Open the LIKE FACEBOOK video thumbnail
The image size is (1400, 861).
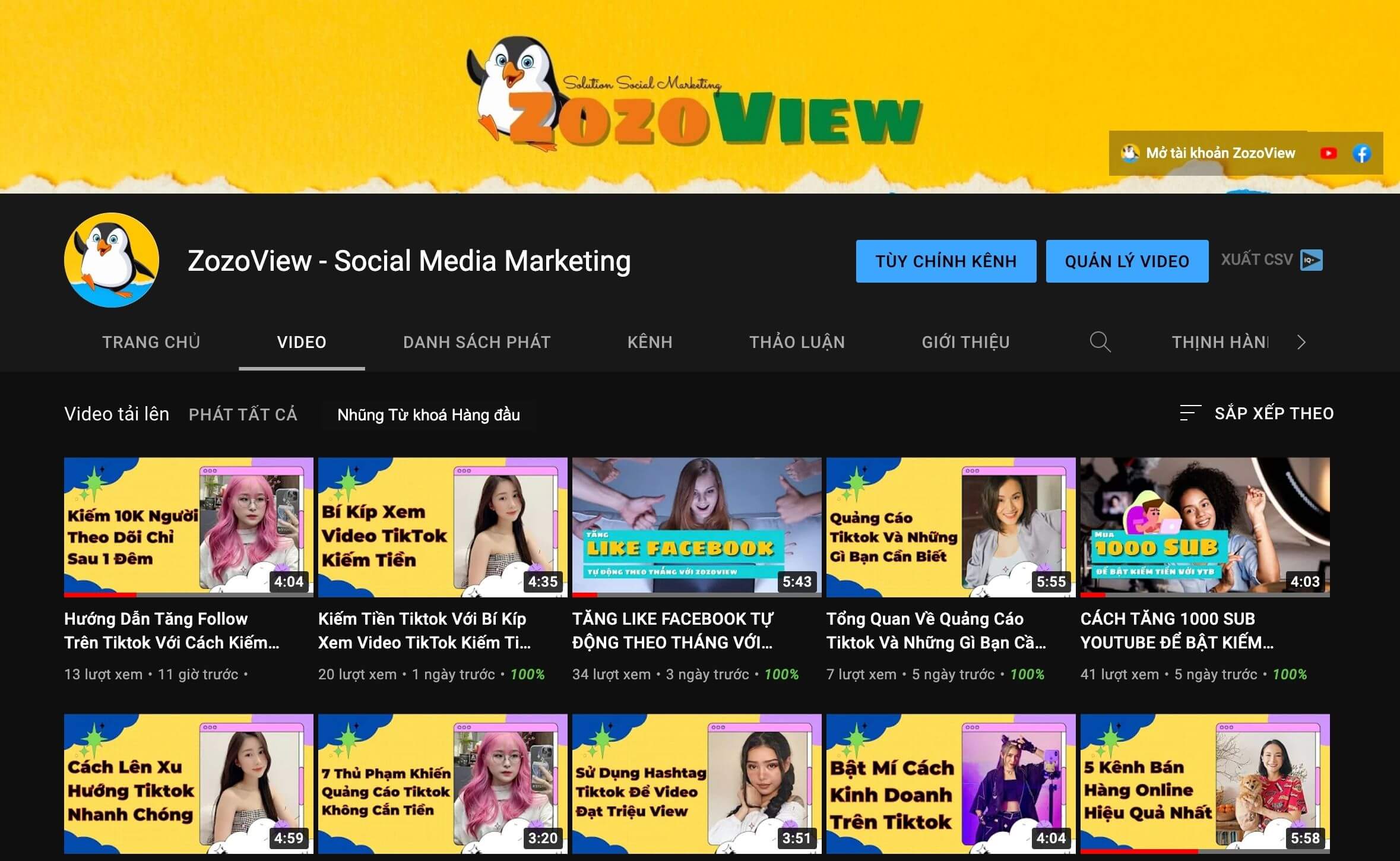[x=697, y=527]
